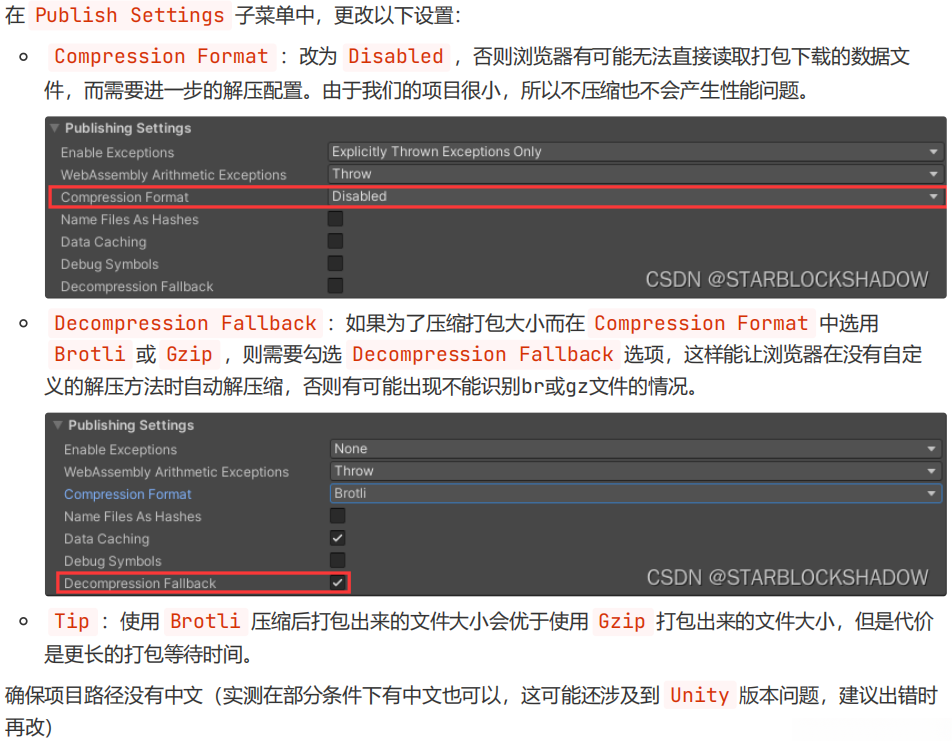Uncheck Data Caching in the Brotli panel
The image size is (952, 748).
(x=338, y=538)
